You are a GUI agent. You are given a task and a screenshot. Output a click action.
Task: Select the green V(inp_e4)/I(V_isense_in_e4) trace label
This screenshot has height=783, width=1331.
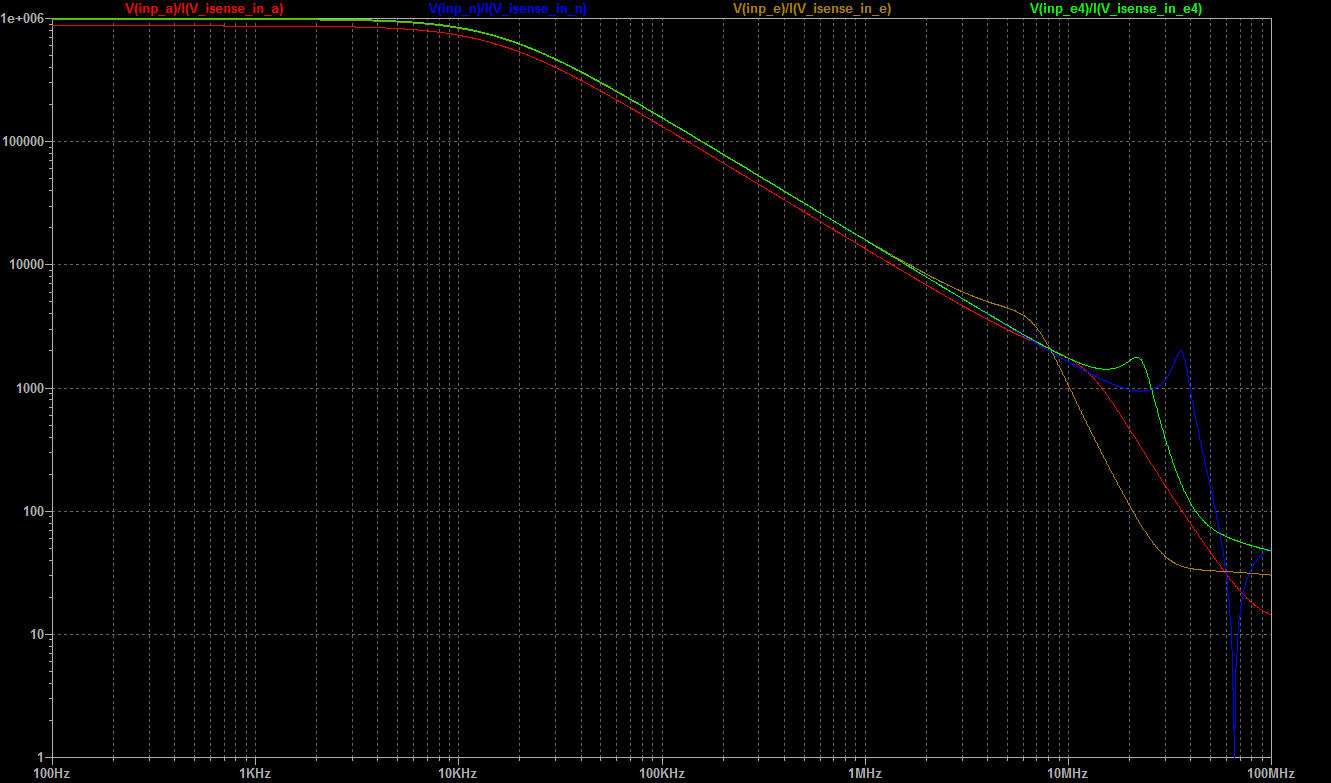pyautogui.click(x=1116, y=8)
